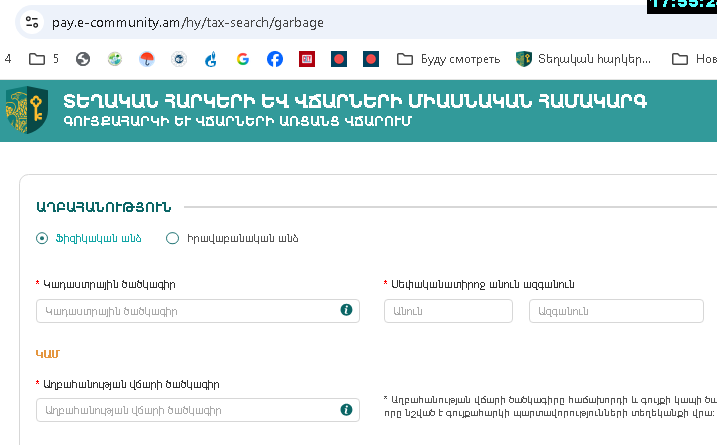The height and width of the screenshot is (445, 717).
Task: Open second red-circle-on-blue bookmark
Action: point(371,59)
